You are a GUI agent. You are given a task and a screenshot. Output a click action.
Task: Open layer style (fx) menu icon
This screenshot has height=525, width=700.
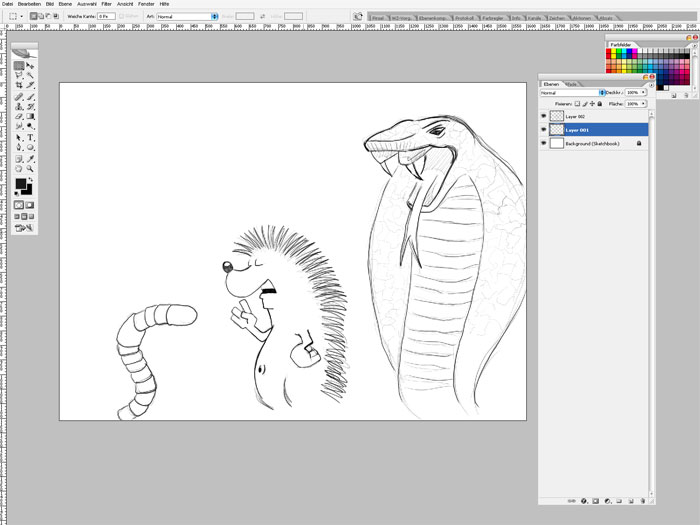tap(582, 499)
